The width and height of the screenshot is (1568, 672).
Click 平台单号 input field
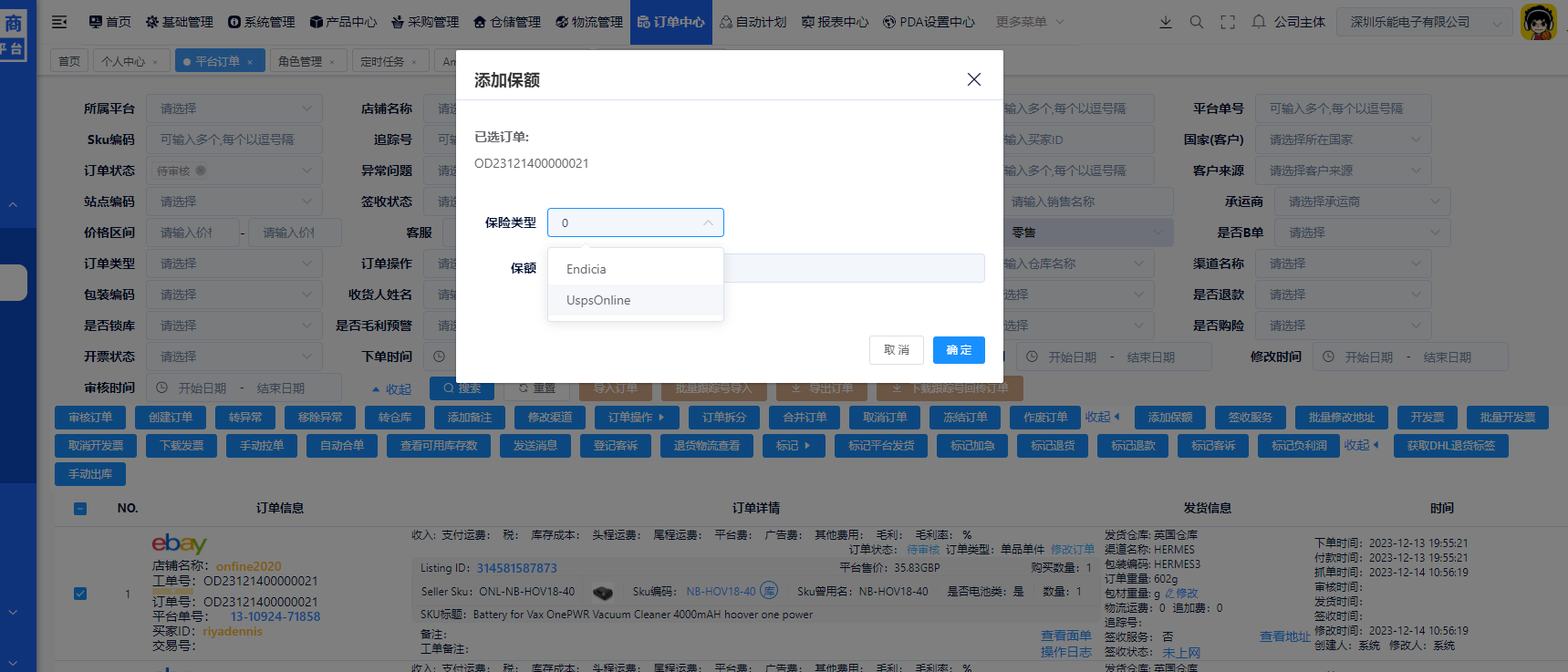coord(1344,109)
